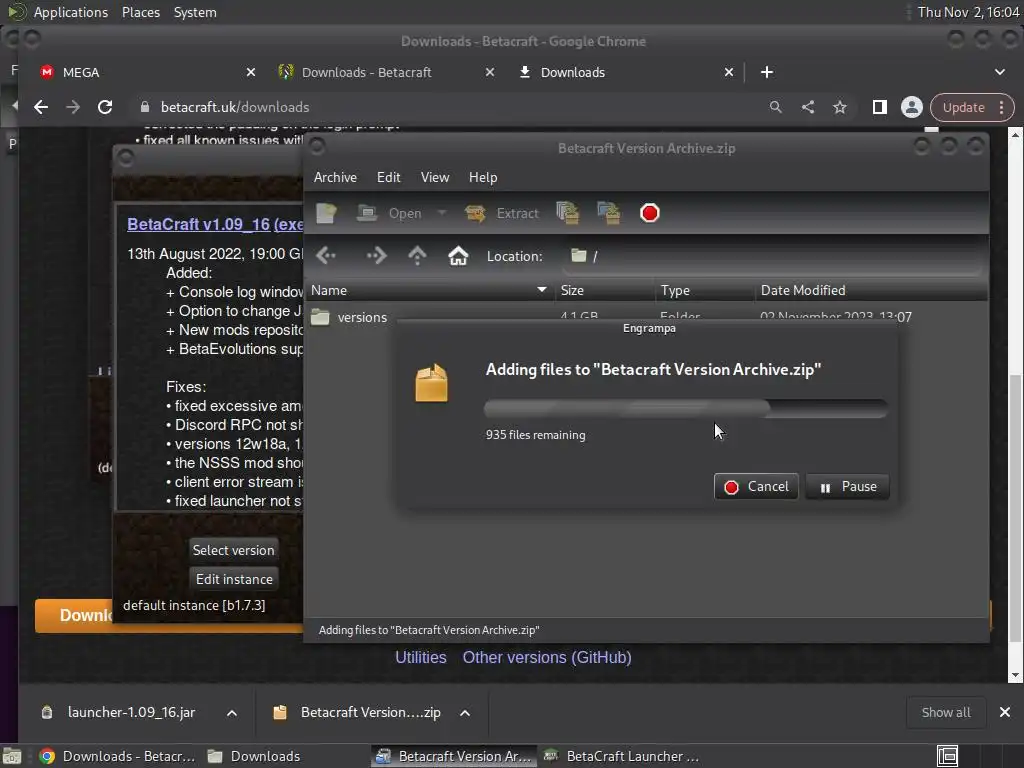
Task: Click Select version in BetaCraft launcher
Action: pyautogui.click(x=234, y=550)
